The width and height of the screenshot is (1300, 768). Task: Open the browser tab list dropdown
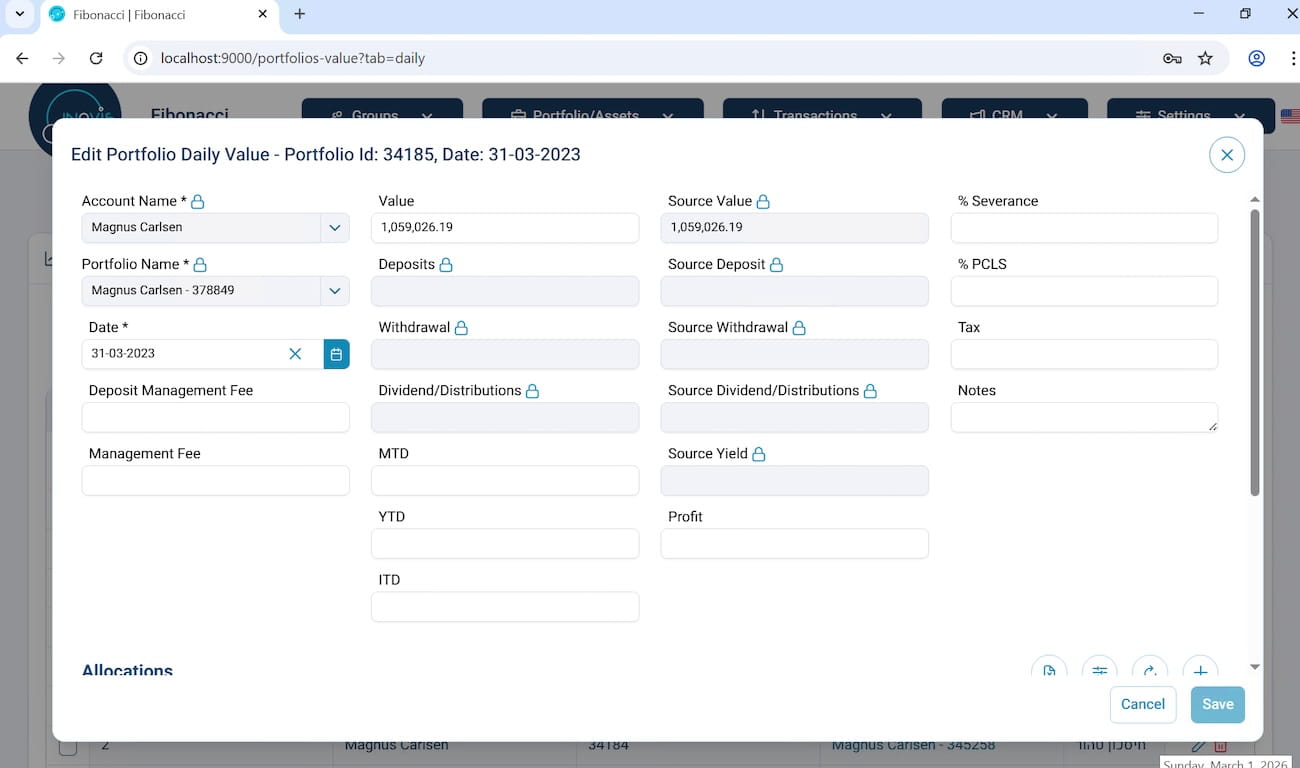[19, 14]
